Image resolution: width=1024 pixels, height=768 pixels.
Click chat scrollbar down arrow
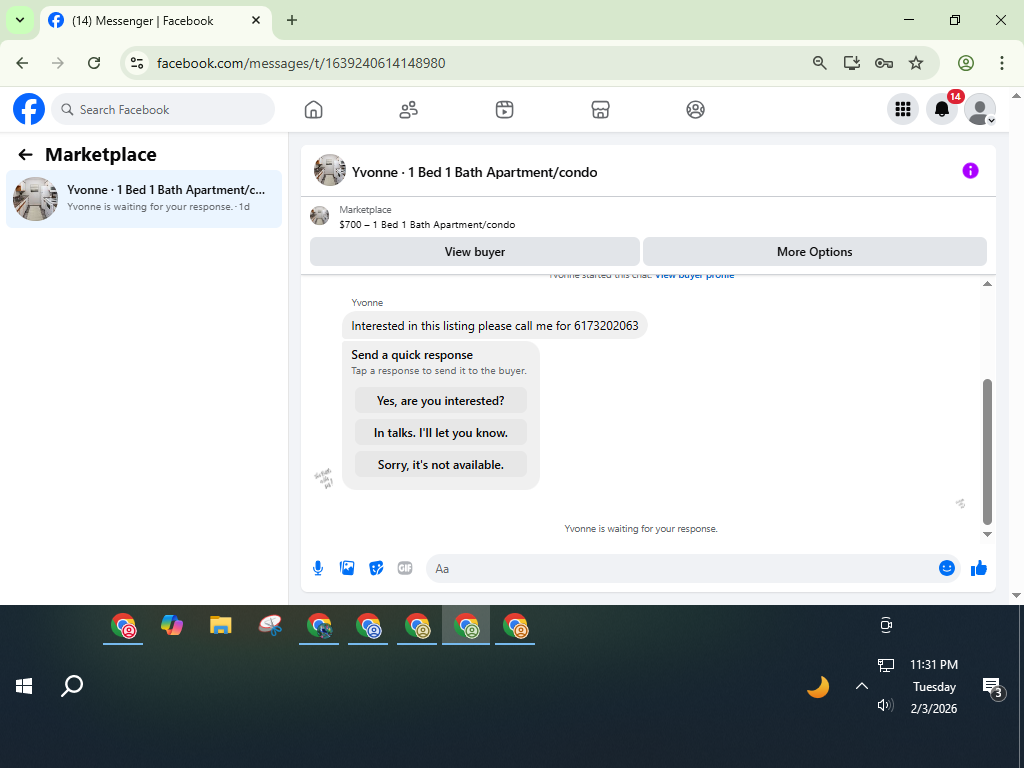click(x=987, y=534)
